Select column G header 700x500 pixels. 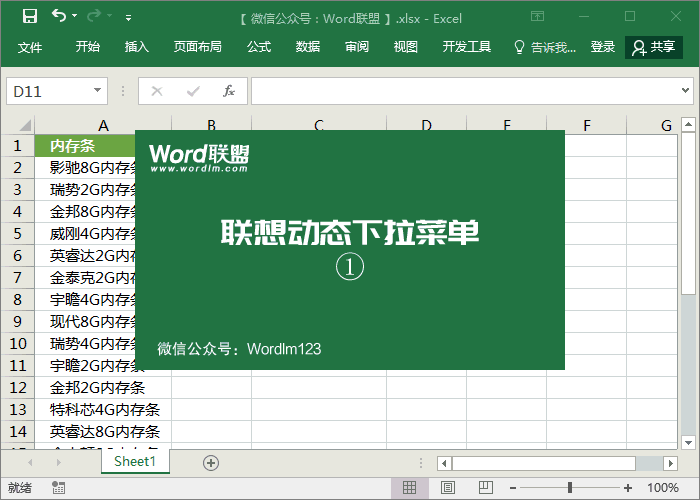tap(652, 125)
